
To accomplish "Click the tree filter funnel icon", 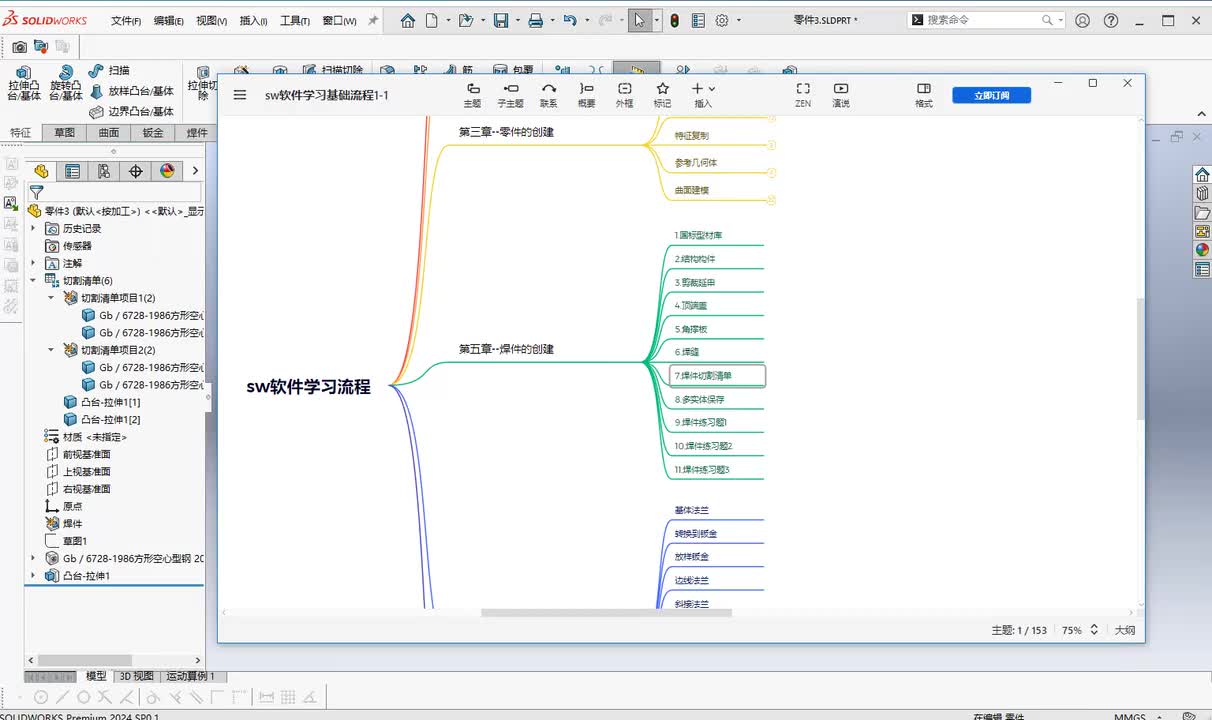I will [37, 192].
